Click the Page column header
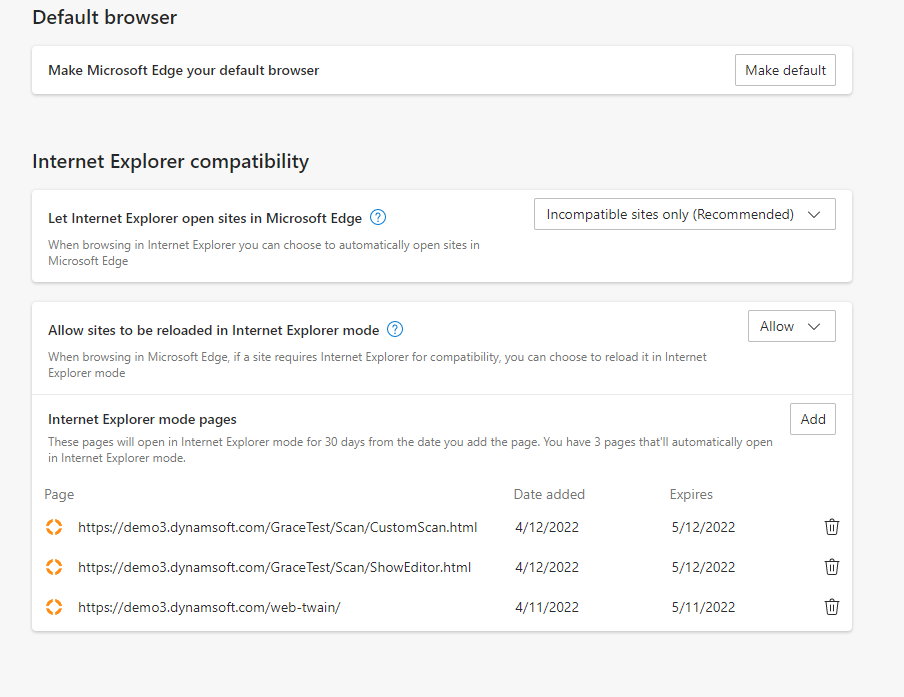The height and width of the screenshot is (697, 904). pos(59,494)
